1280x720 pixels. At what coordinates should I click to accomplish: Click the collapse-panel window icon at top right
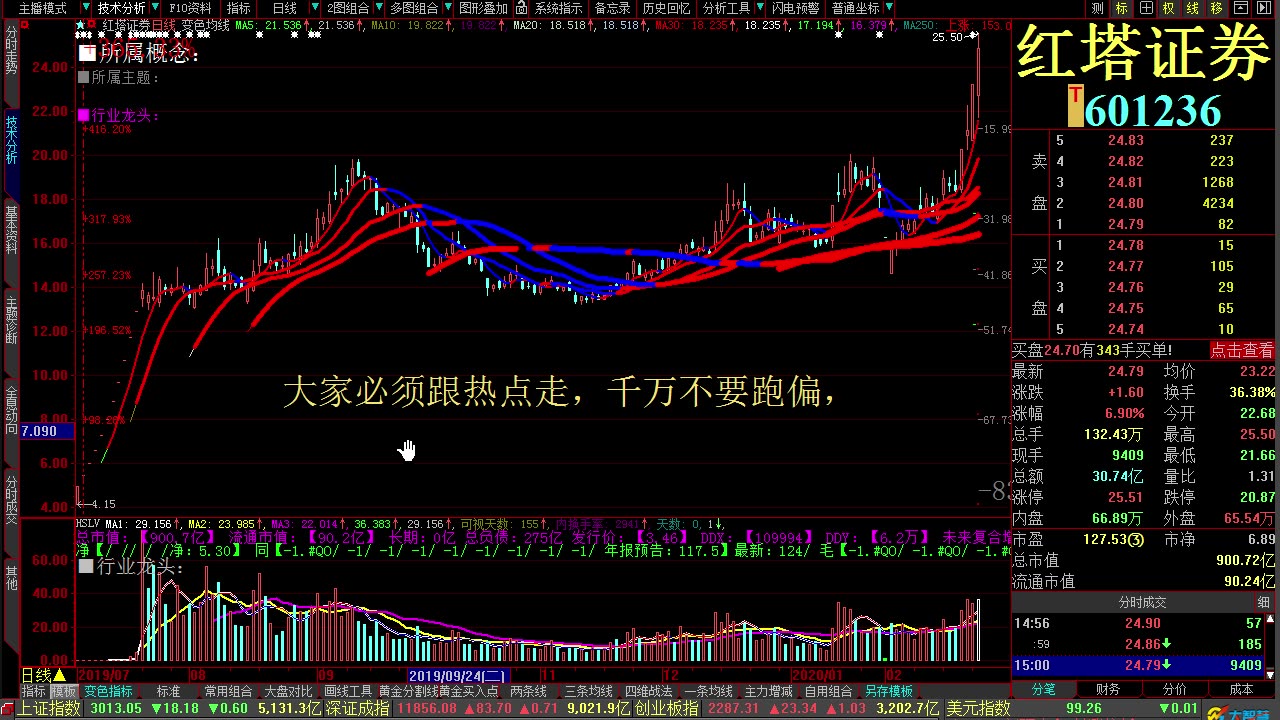coord(1241,8)
